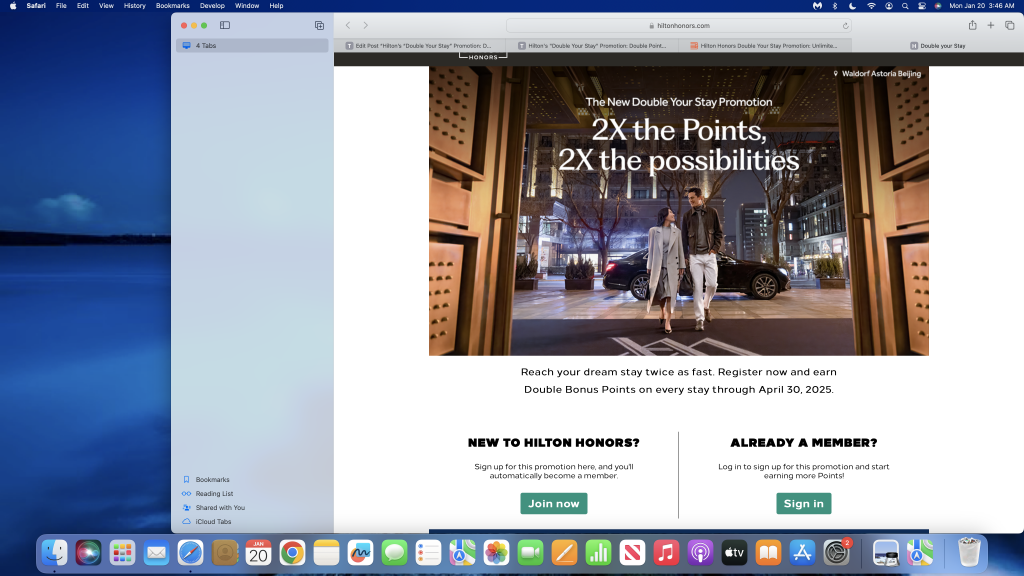The image size is (1024, 576).
Task: Open the Bookmarks menu in menu bar
Action: (x=172, y=6)
